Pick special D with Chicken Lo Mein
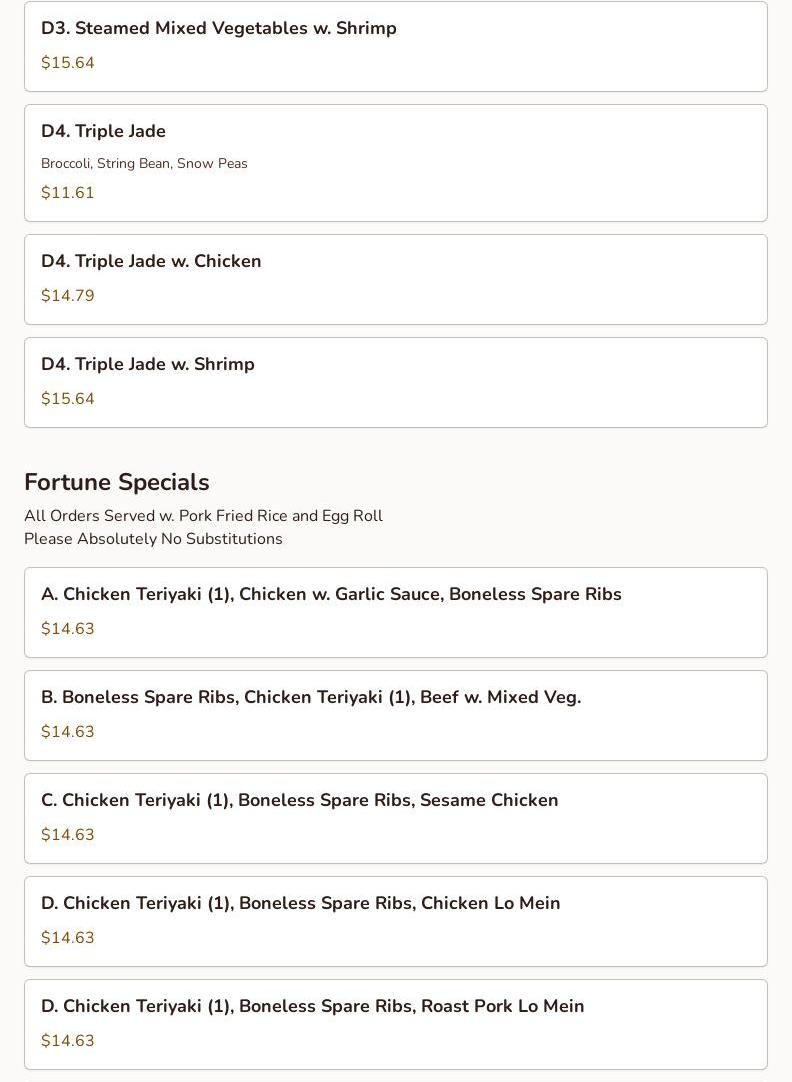The image size is (792, 1082). tap(395, 921)
